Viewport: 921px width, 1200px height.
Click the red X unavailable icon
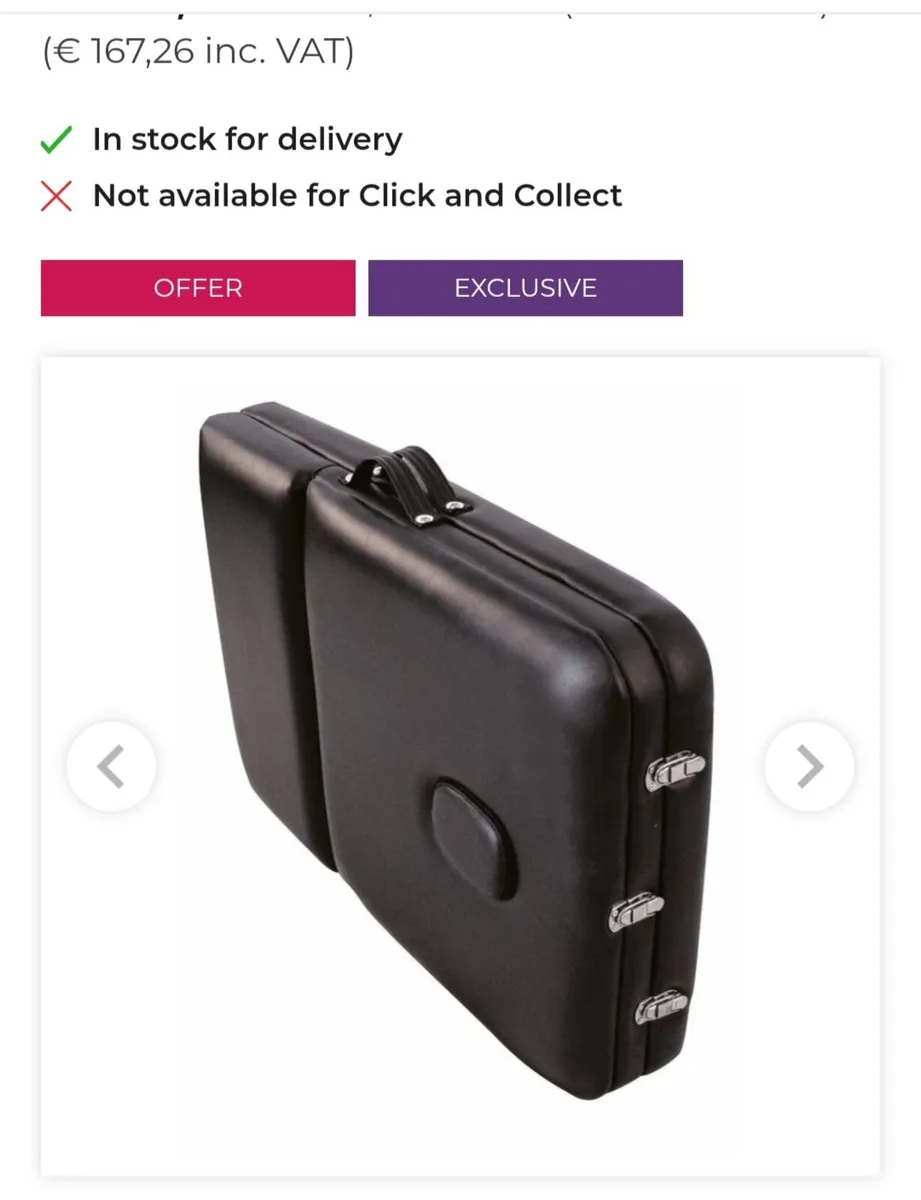(x=56, y=196)
